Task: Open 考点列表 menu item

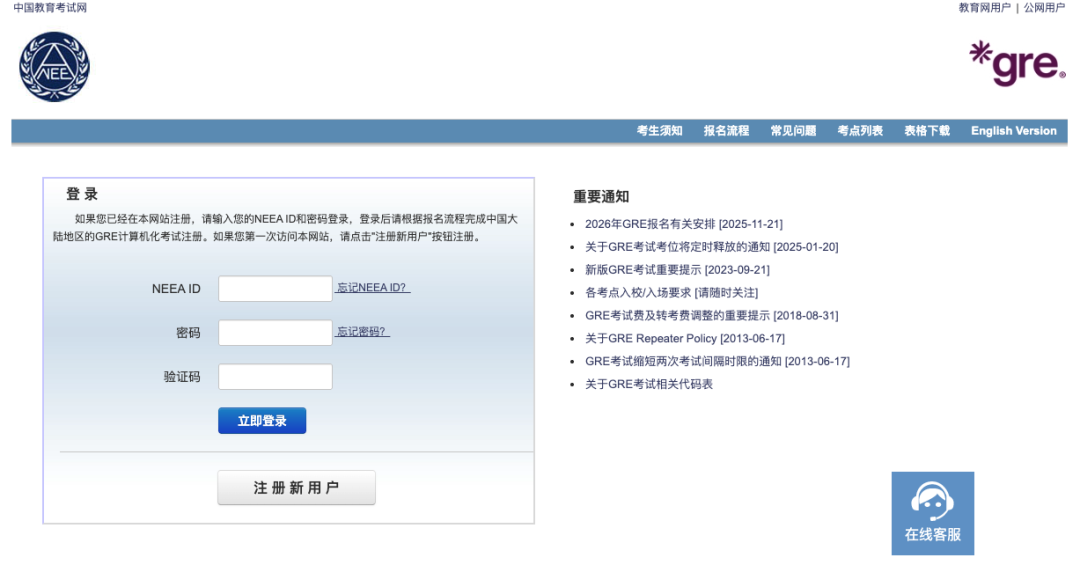Action: point(860,131)
